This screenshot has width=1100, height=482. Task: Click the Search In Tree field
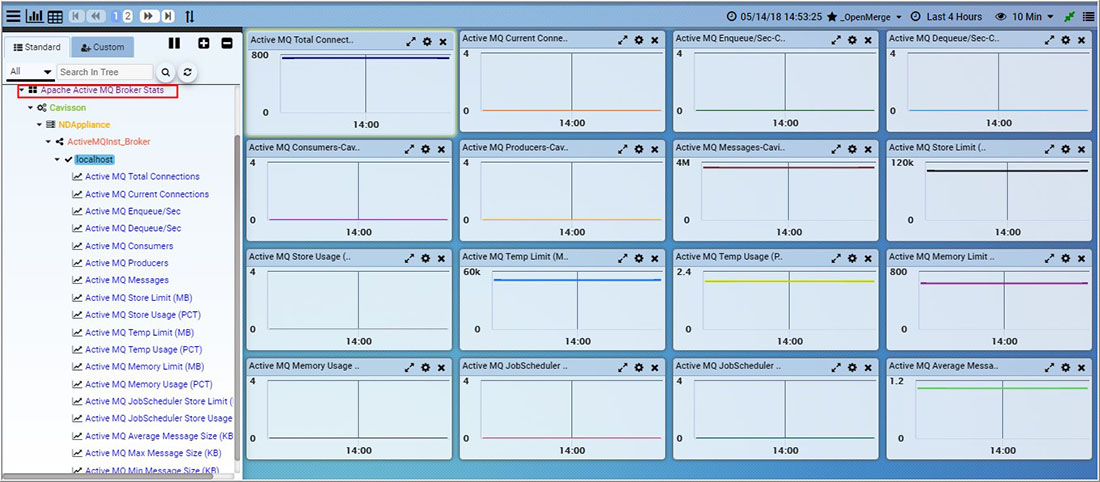[x=104, y=72]
